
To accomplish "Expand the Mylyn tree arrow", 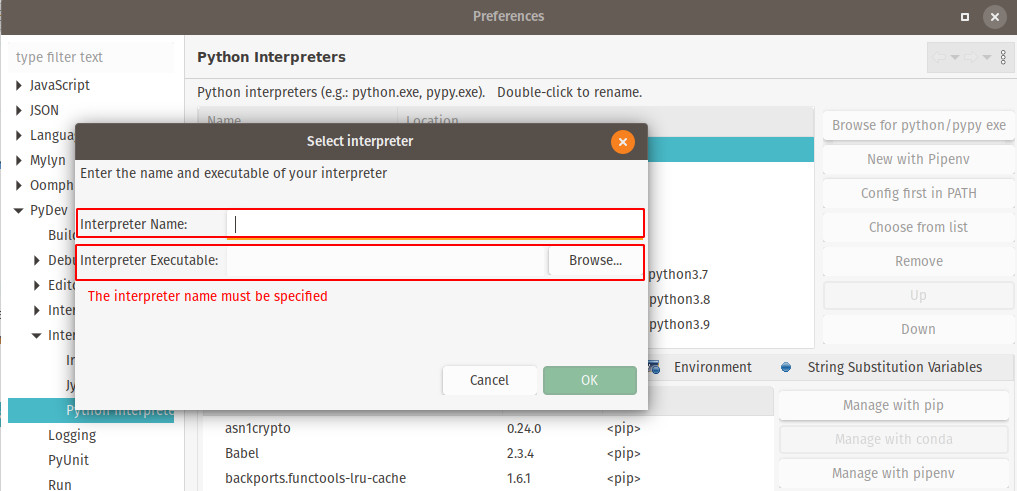I will click(x=19, y=160).
